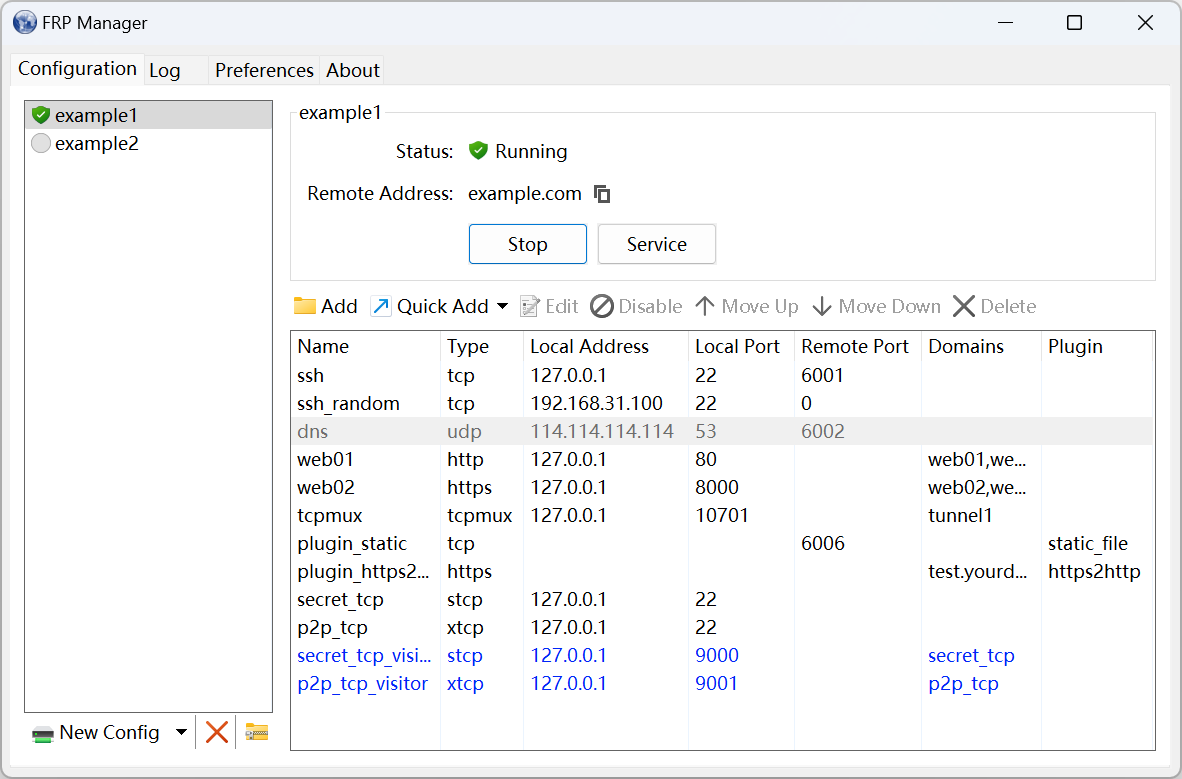Image resolution: width=1182 pixels, height=779 pixels.
Task: Click the FRP Manager title bar icon
Action: [25, 23]
